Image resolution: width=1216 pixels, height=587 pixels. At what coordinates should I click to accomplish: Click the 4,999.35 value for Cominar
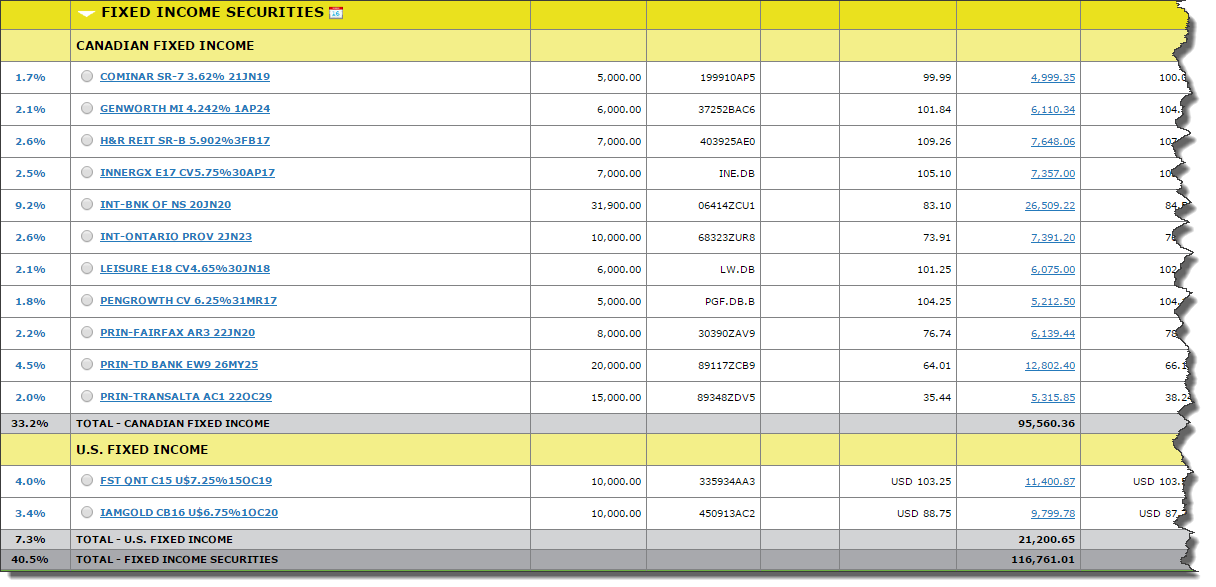pyautogui.click(x=1052, y=77)
